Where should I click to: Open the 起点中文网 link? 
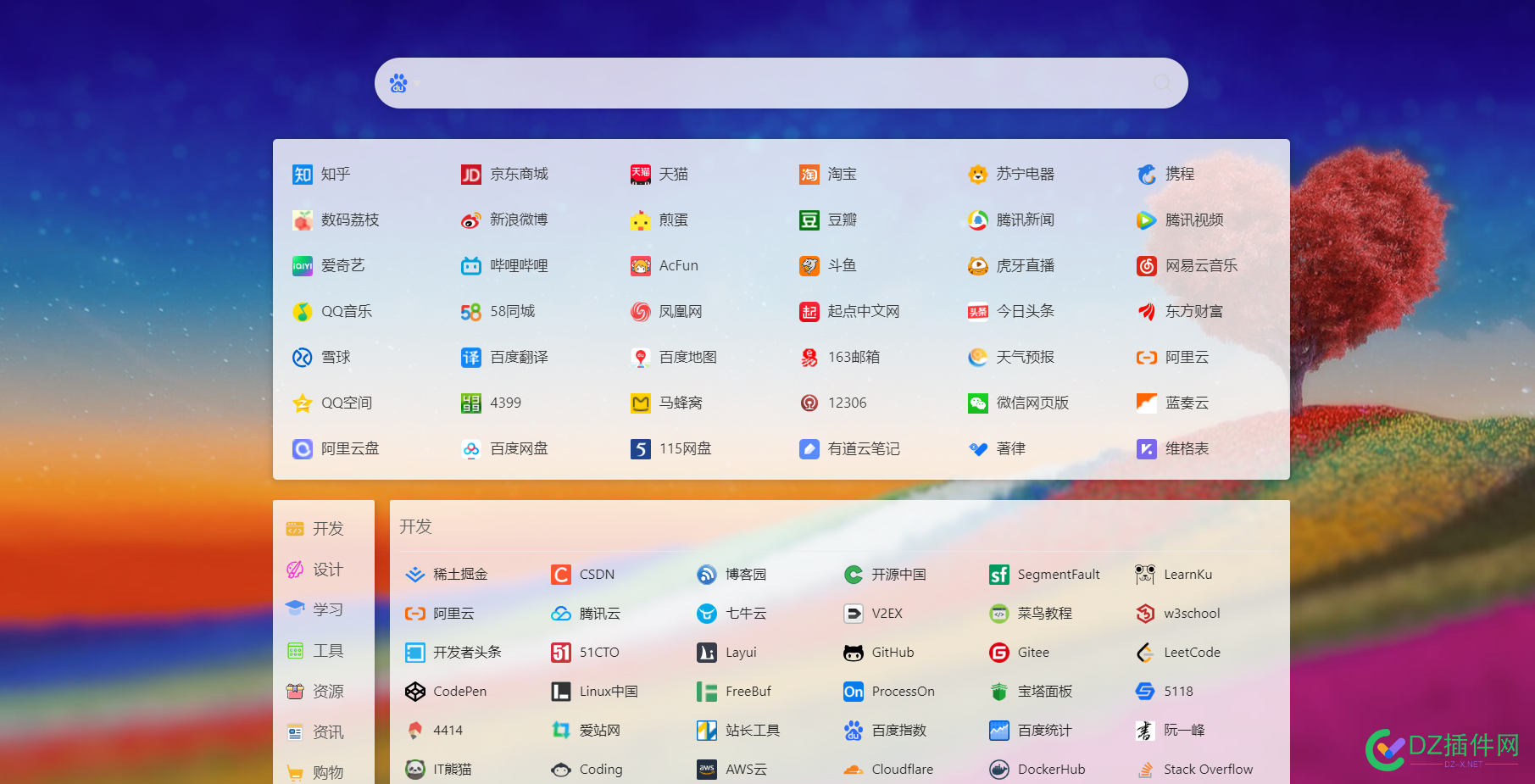pos(849,312)
